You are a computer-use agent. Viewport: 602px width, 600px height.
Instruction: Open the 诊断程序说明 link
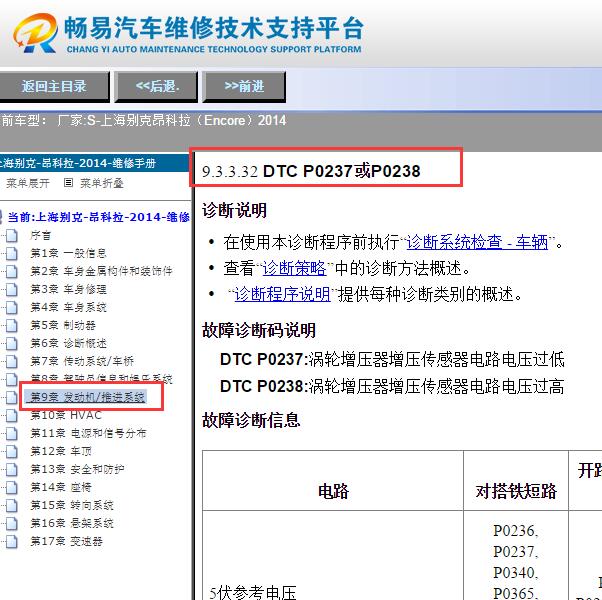(x=282, y=294)
